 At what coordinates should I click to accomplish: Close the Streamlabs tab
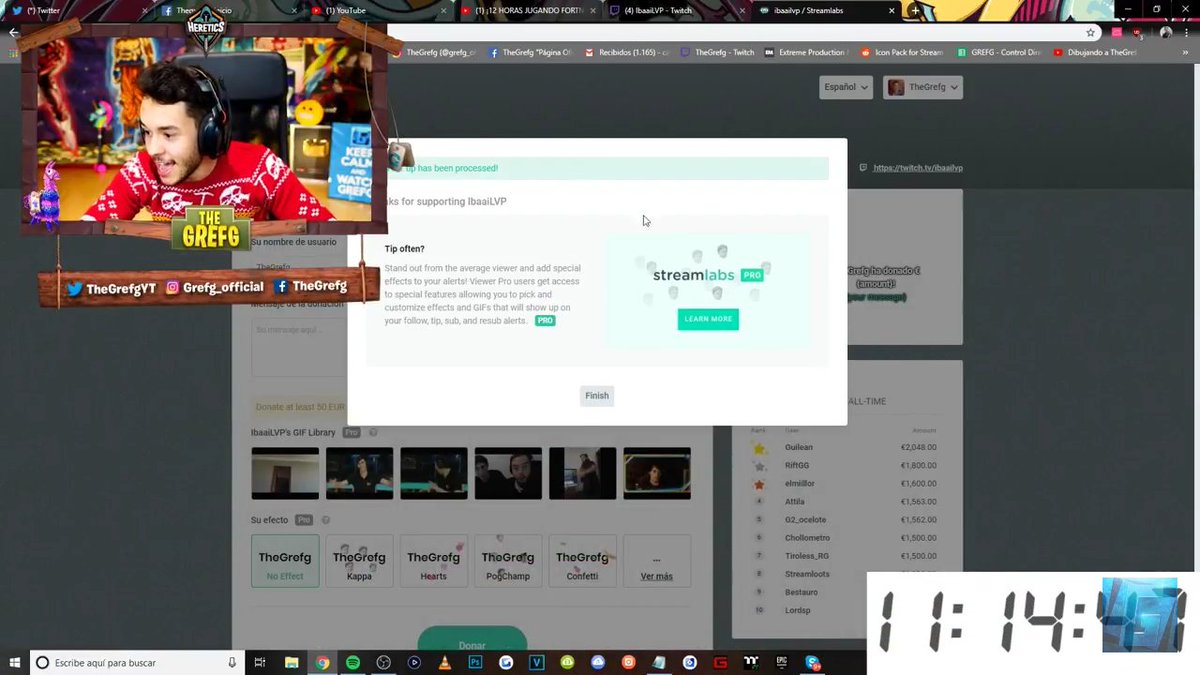point(891,10)
